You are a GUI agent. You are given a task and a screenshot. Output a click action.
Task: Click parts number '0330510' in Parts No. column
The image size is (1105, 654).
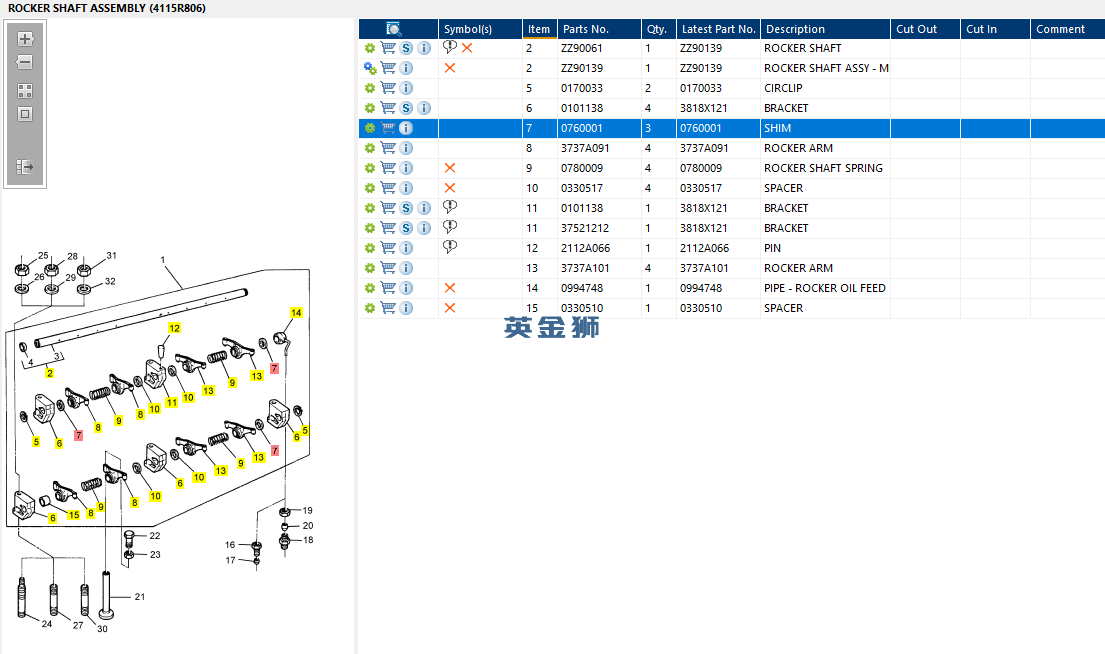click(582, 308)
